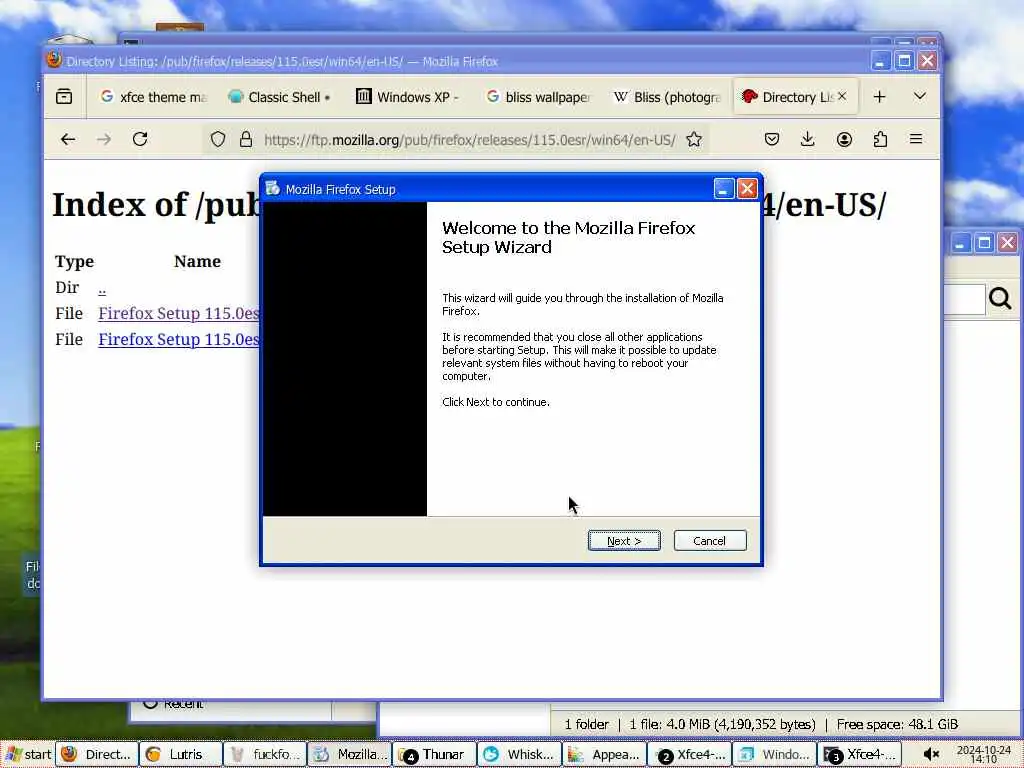The image size is (1024, 768).
Task: Open Firefox account icon
Action: click(844, 139)
